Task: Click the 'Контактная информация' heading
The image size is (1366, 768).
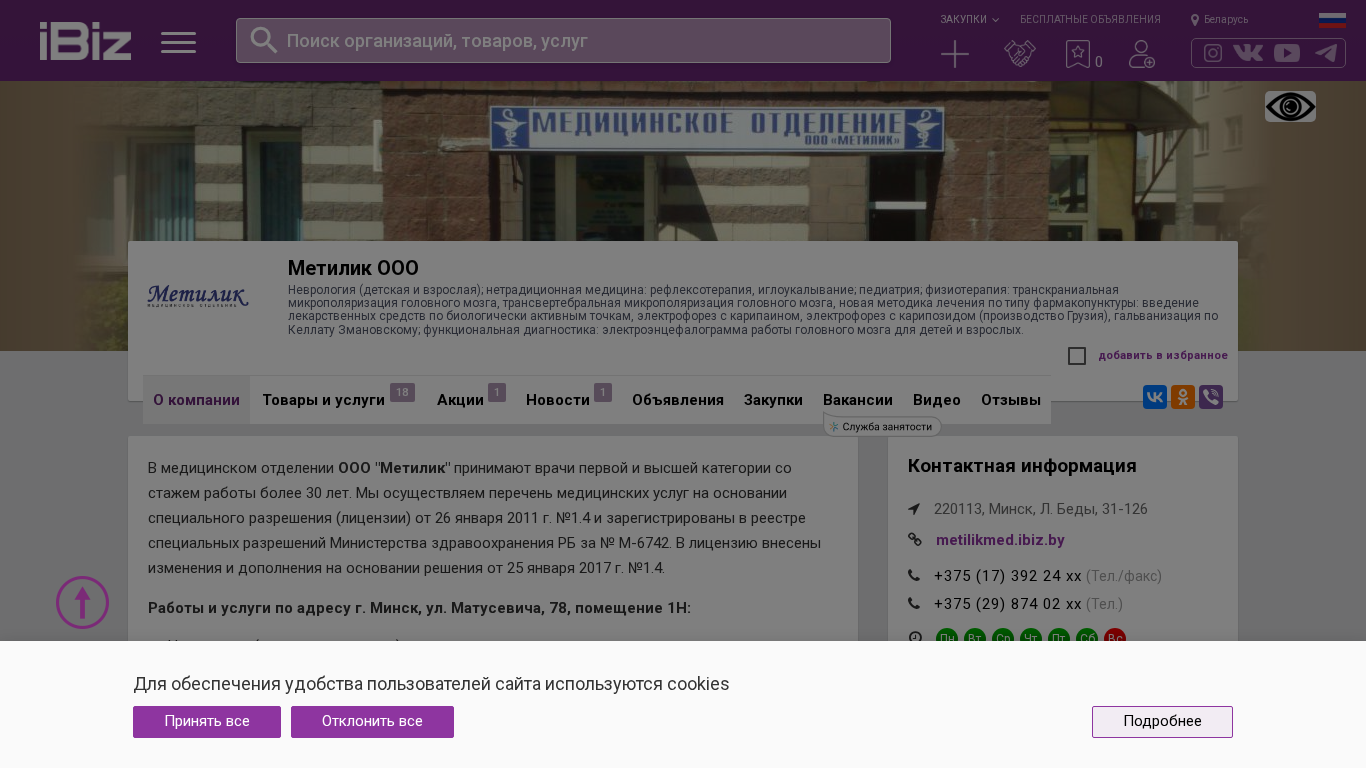Action: [1022, 466]
